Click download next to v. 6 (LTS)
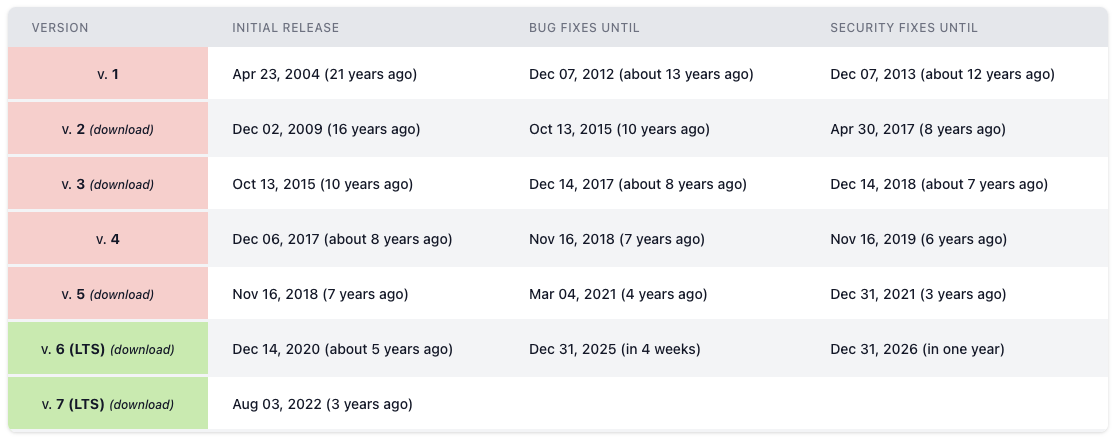Image resolution: width=1116 pixels, height=438 pixels. pyautogui.click(x=142, y=350)
